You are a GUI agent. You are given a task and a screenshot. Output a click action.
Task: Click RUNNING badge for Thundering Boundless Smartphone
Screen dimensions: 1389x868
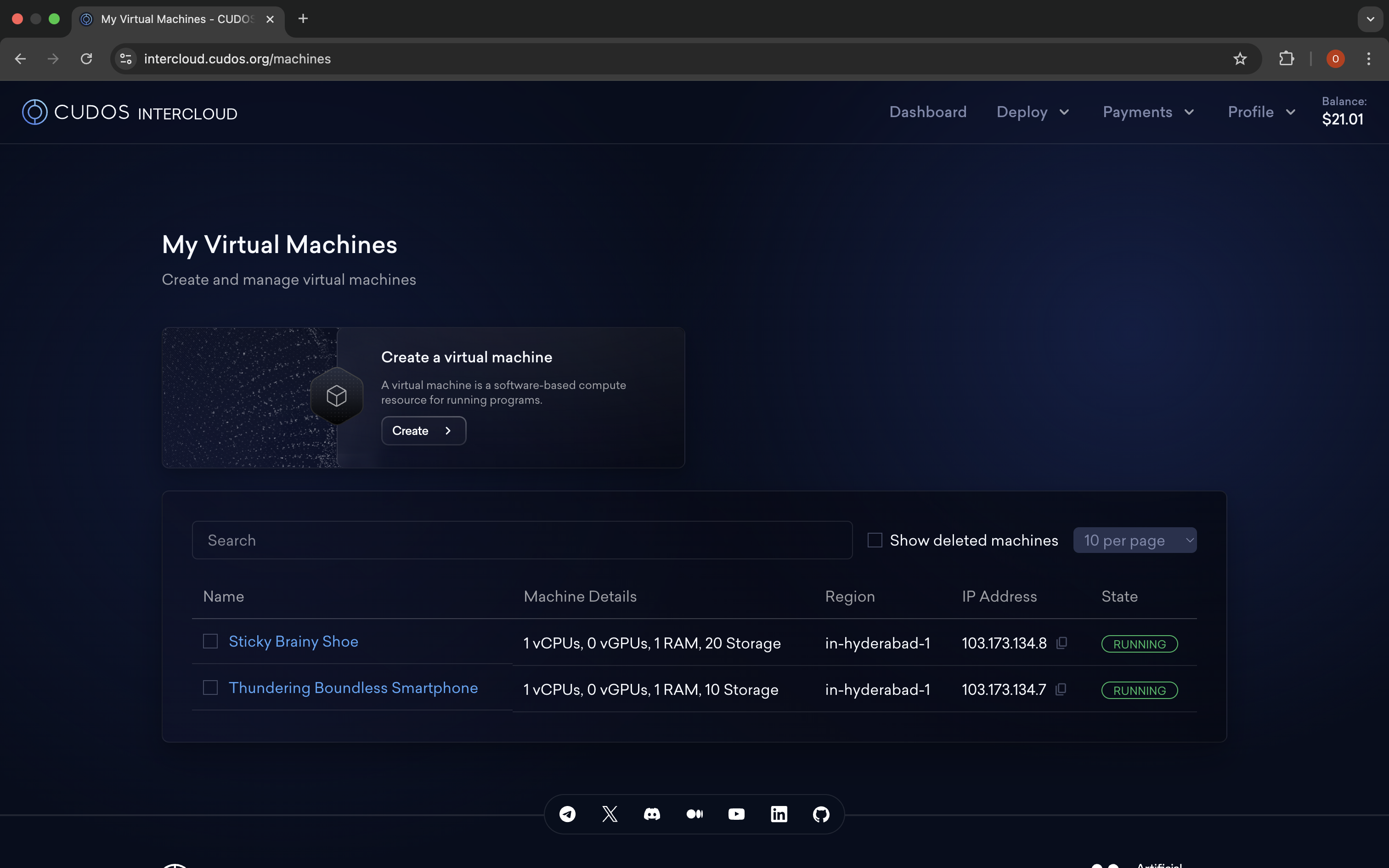coord(1139,691)
